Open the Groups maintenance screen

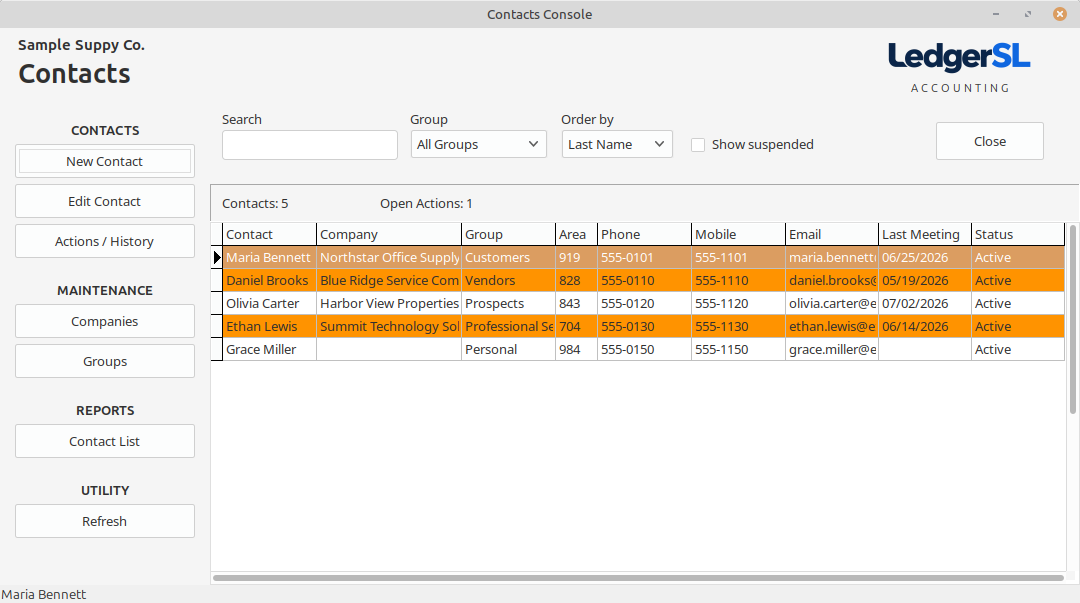click(105, 361)
